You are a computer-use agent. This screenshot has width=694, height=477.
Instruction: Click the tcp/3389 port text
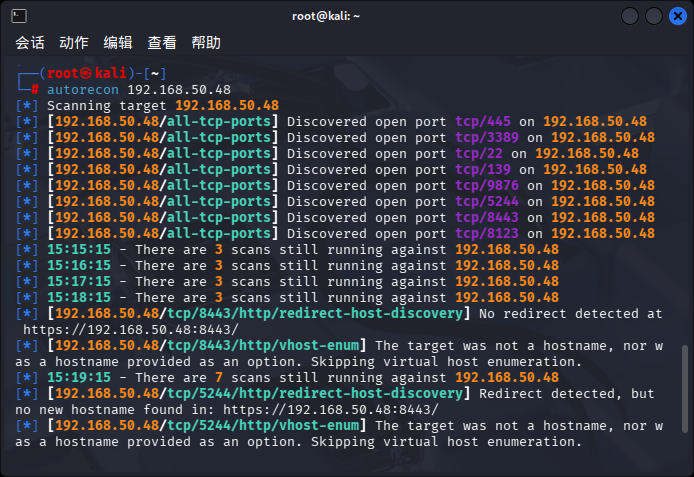[487, 137]
